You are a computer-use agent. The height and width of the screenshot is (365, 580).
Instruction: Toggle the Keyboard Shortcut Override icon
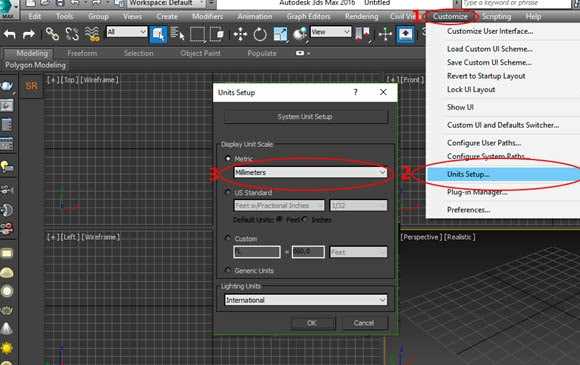point(405,34)
